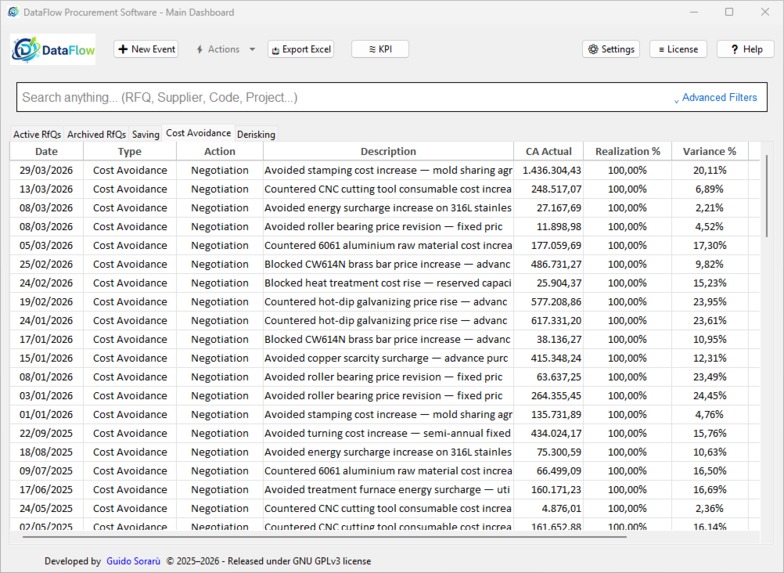Screen dimensions: 784x573
Task: Switch to the Derisking tab
Action: pyautogui.click(x=256, y=134)
